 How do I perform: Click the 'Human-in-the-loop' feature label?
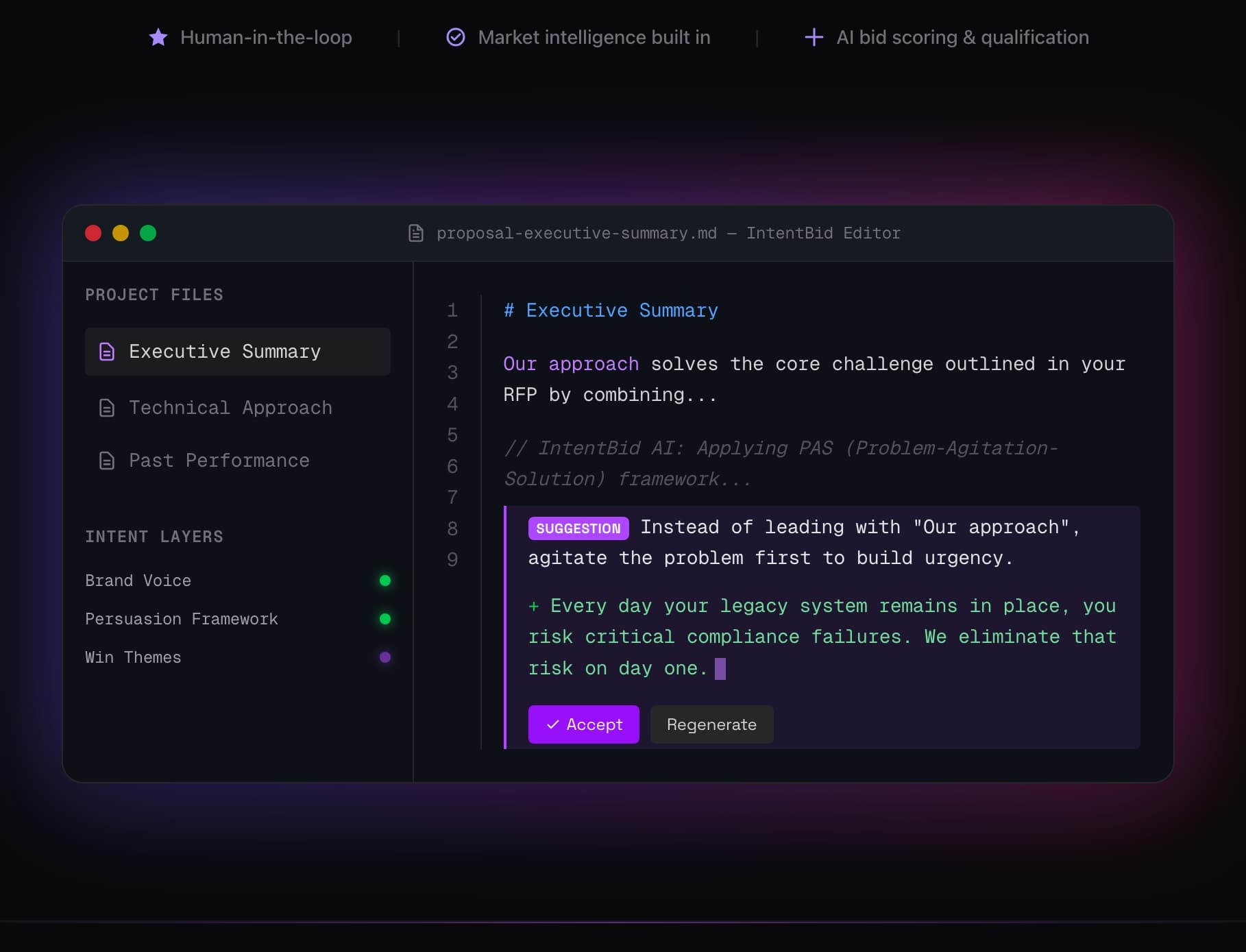(266, 37)
